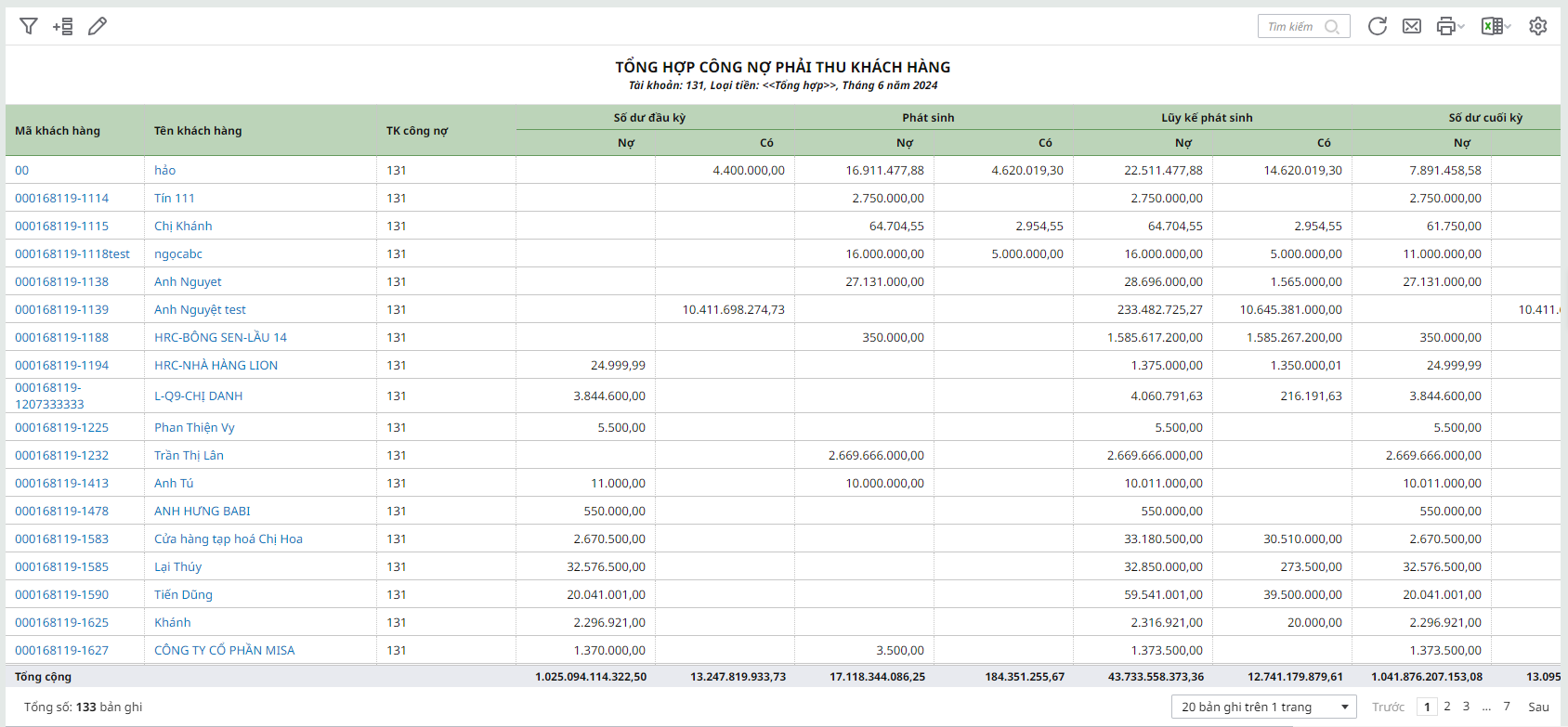Click Mã khách hàng column header
1568x727 pixels.
click(x=58, y=130)
